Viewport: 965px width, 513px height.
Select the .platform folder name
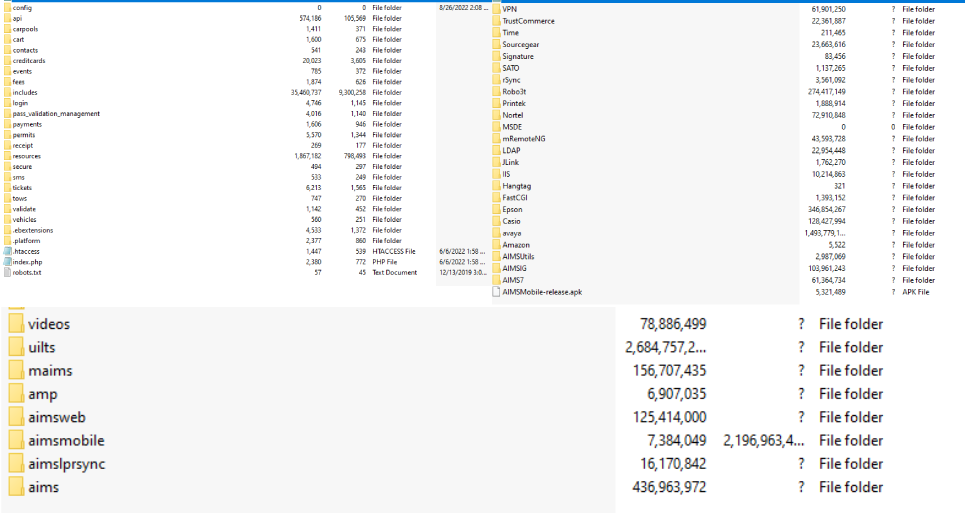point(26,241)
